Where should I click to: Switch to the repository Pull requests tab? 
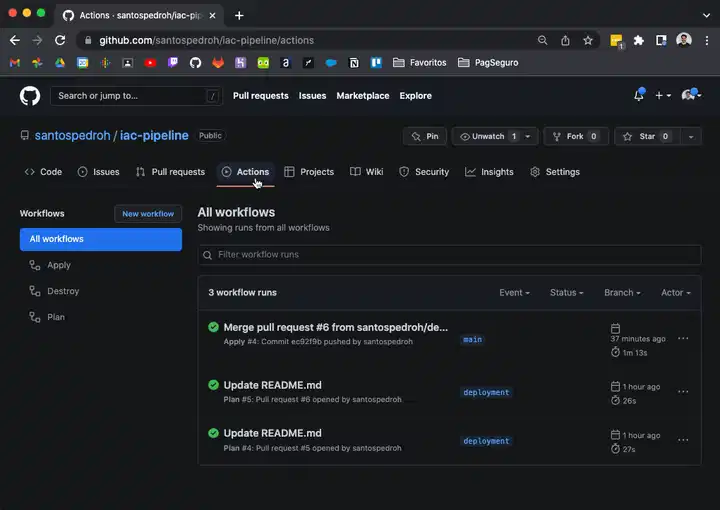click(170, 172)
